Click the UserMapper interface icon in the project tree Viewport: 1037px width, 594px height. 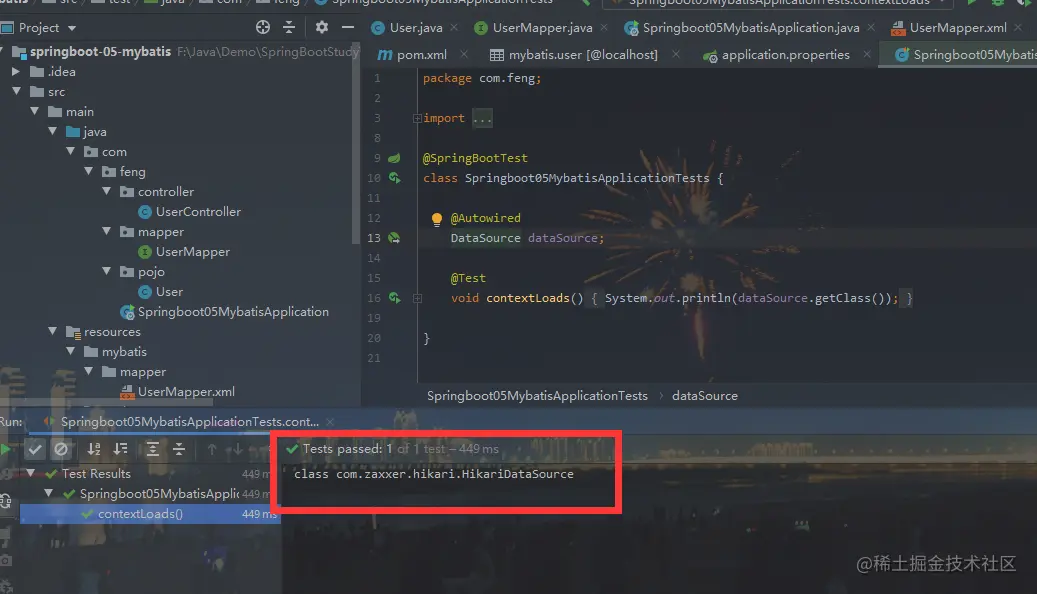145,252
